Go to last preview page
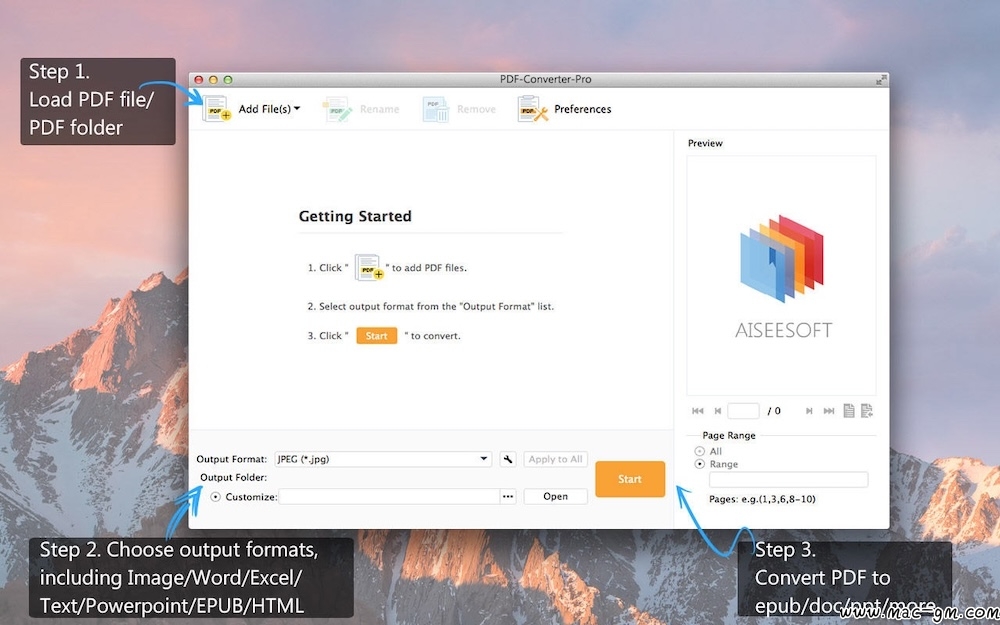The width and height of the screenshot is (1000, 625). pyautogui.click(x=828, y=411)
